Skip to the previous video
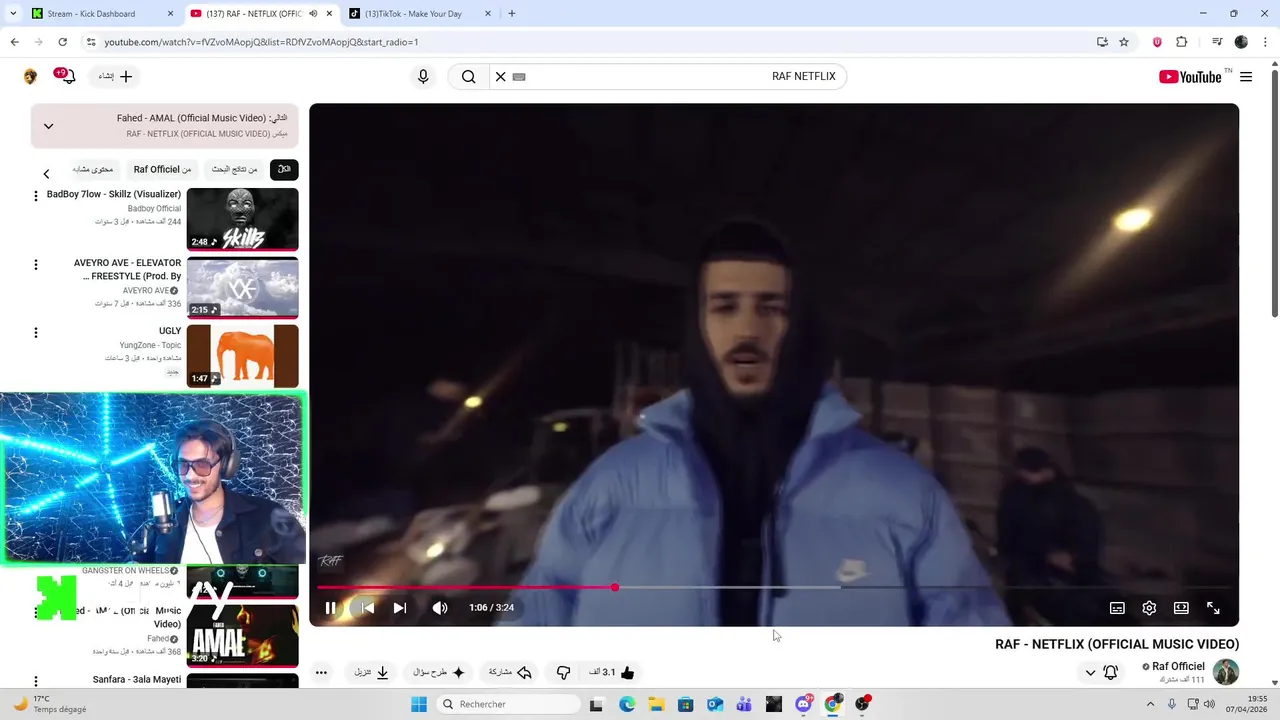The height and width of the screenshot is (720, 1280). [367, 608]
